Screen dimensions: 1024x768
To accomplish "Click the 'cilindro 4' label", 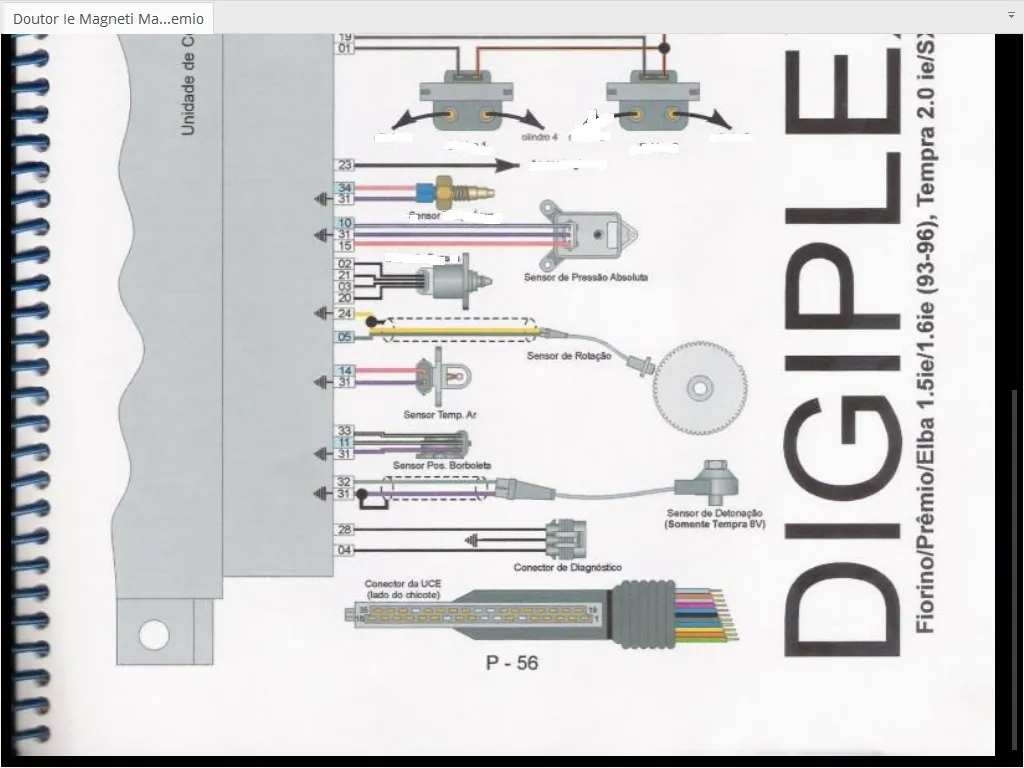I will 539,137.
